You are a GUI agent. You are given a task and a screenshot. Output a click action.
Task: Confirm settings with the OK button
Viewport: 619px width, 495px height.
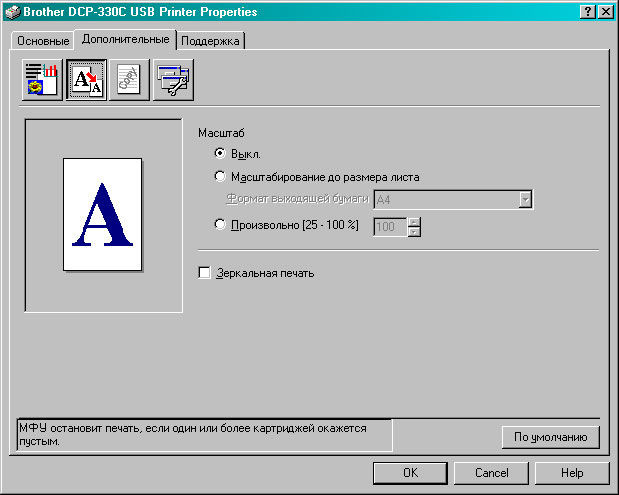[411, 473]
